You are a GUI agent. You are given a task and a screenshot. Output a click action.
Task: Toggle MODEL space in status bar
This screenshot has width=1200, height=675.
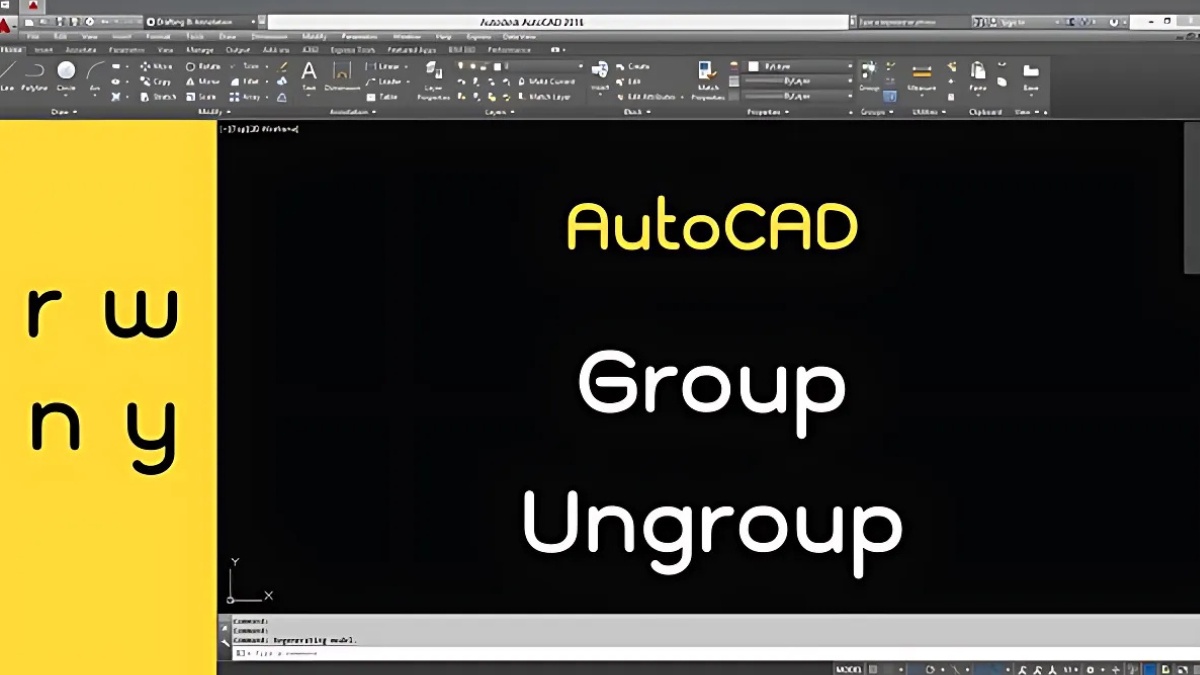(848, 668)
